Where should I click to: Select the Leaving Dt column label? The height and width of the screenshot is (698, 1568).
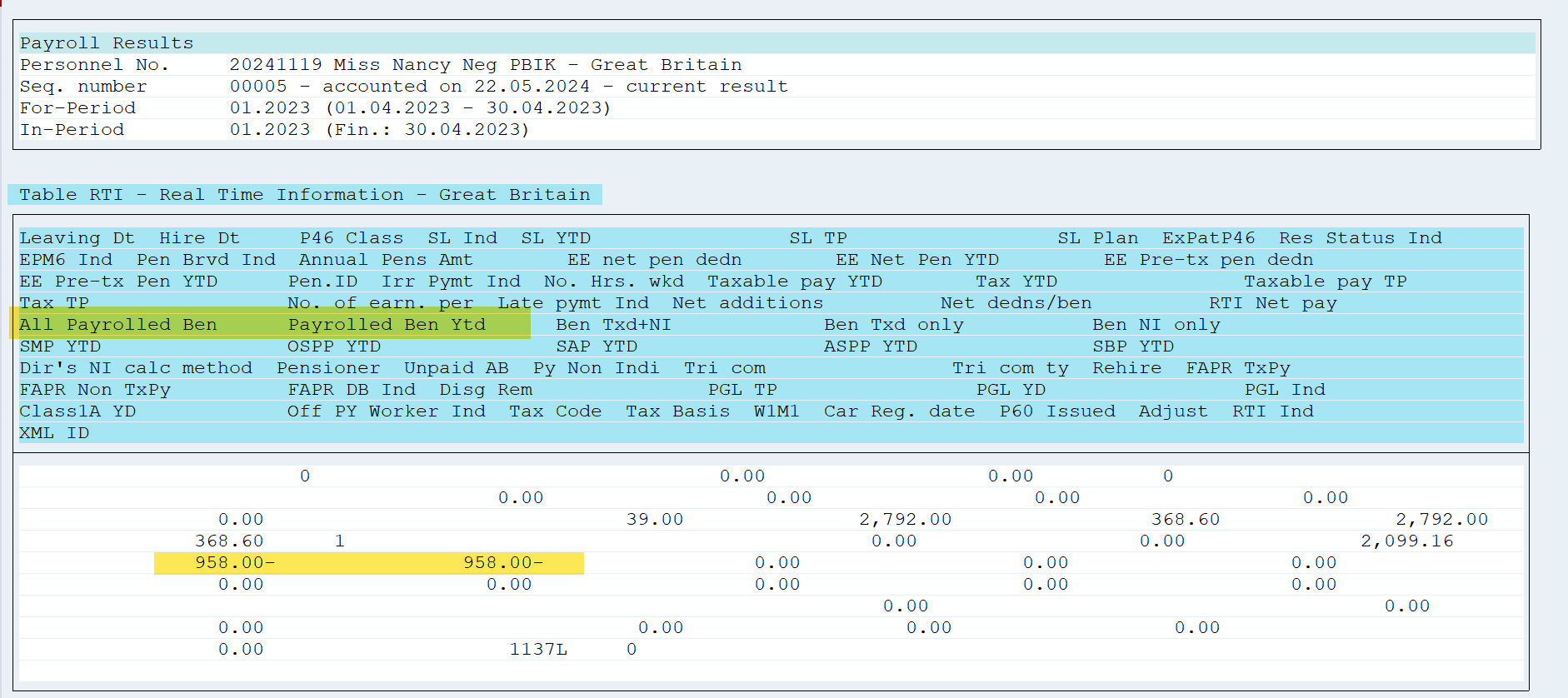77,238
